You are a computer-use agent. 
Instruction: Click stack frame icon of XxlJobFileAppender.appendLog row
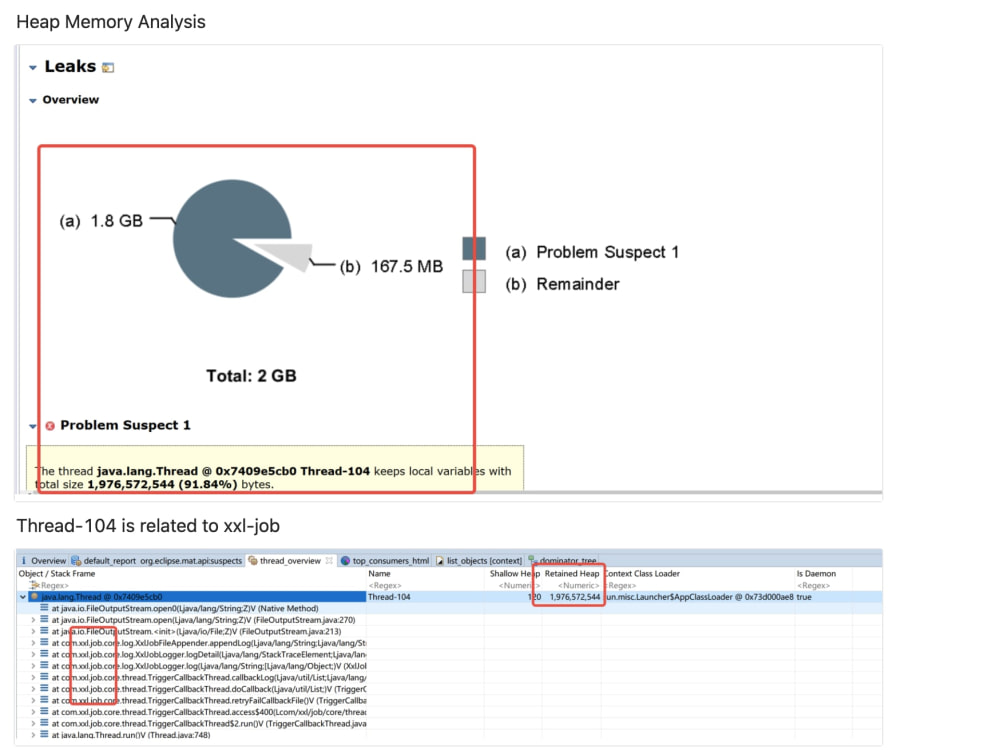click(x=44, y=643)
